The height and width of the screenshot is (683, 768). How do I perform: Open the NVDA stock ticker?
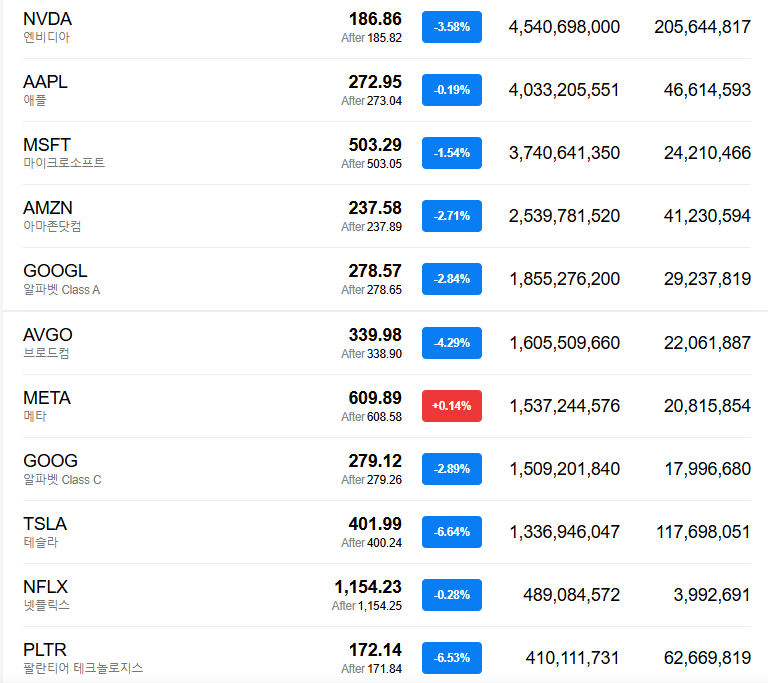click(48, 19)
